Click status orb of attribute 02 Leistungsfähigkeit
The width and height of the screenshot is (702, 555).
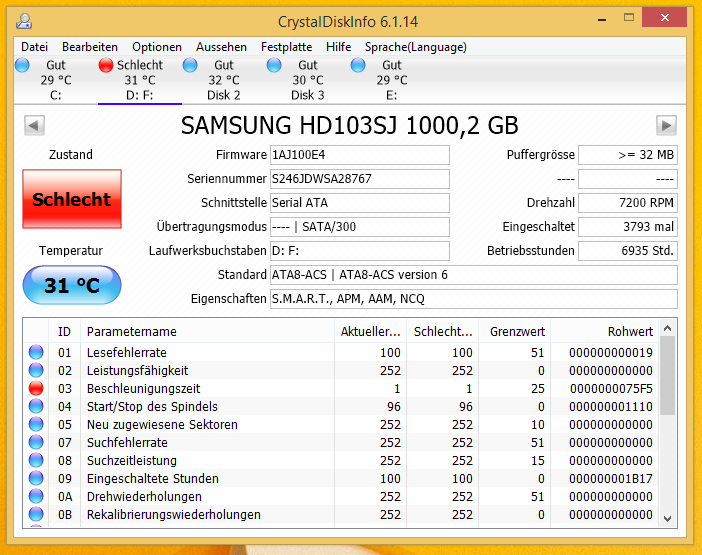click(36, 370)
